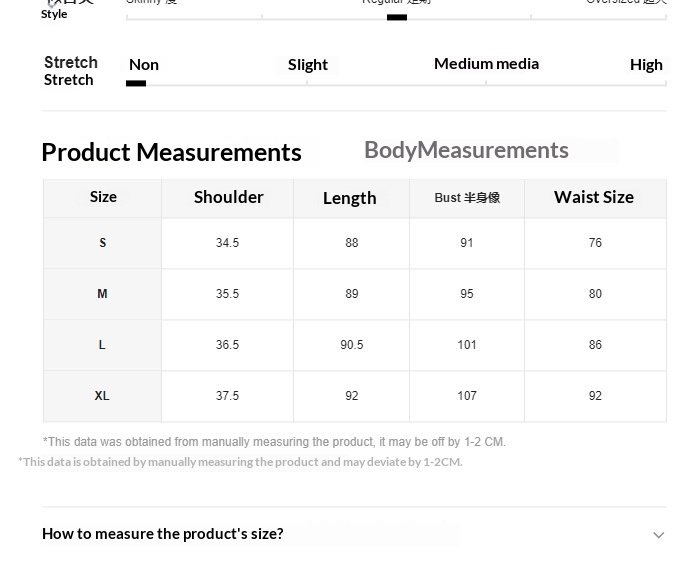Click the Bust column header
Image resolution: width=685 pixels, height=561 pixels.
point(467,198)
